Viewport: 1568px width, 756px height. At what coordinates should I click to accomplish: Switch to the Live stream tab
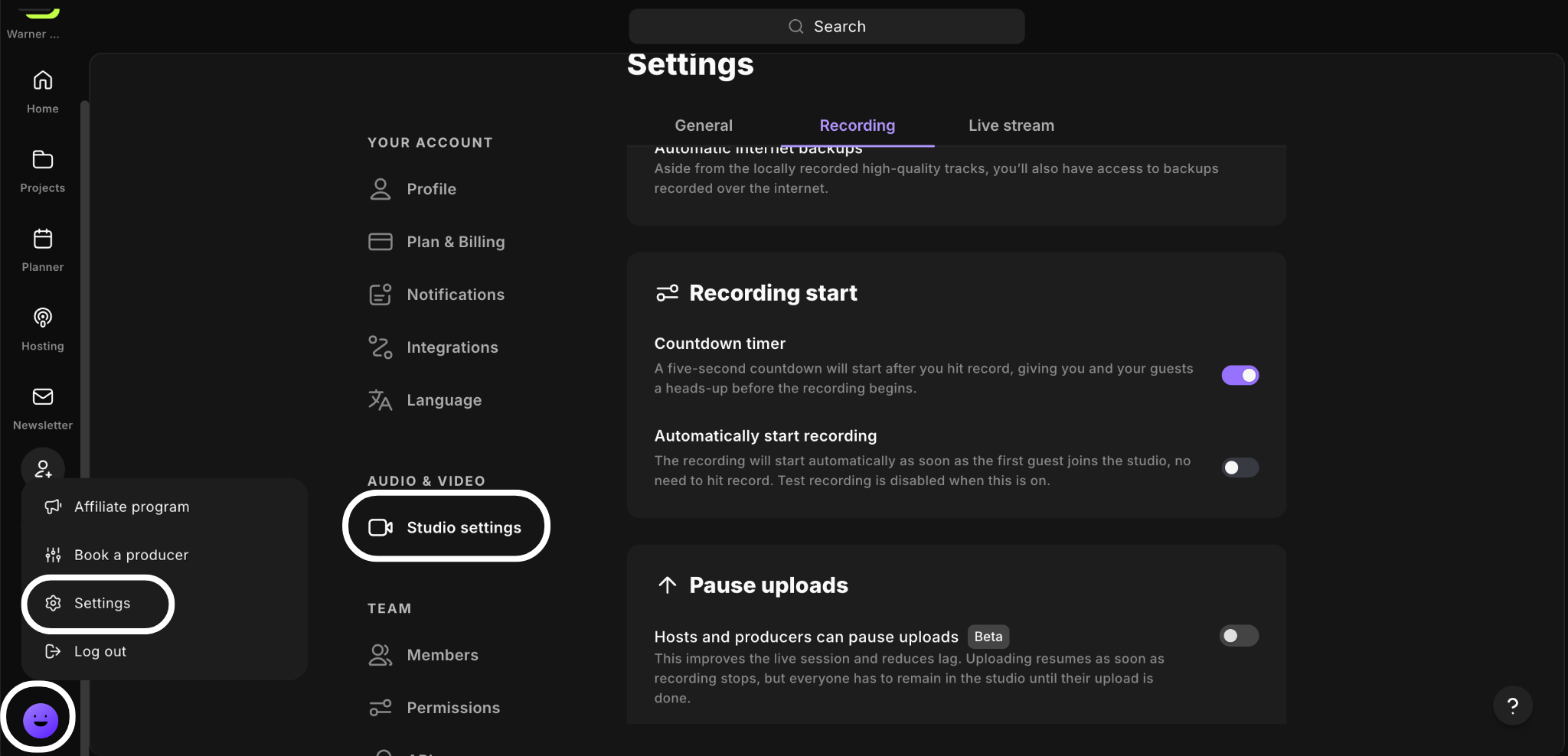1011,125
